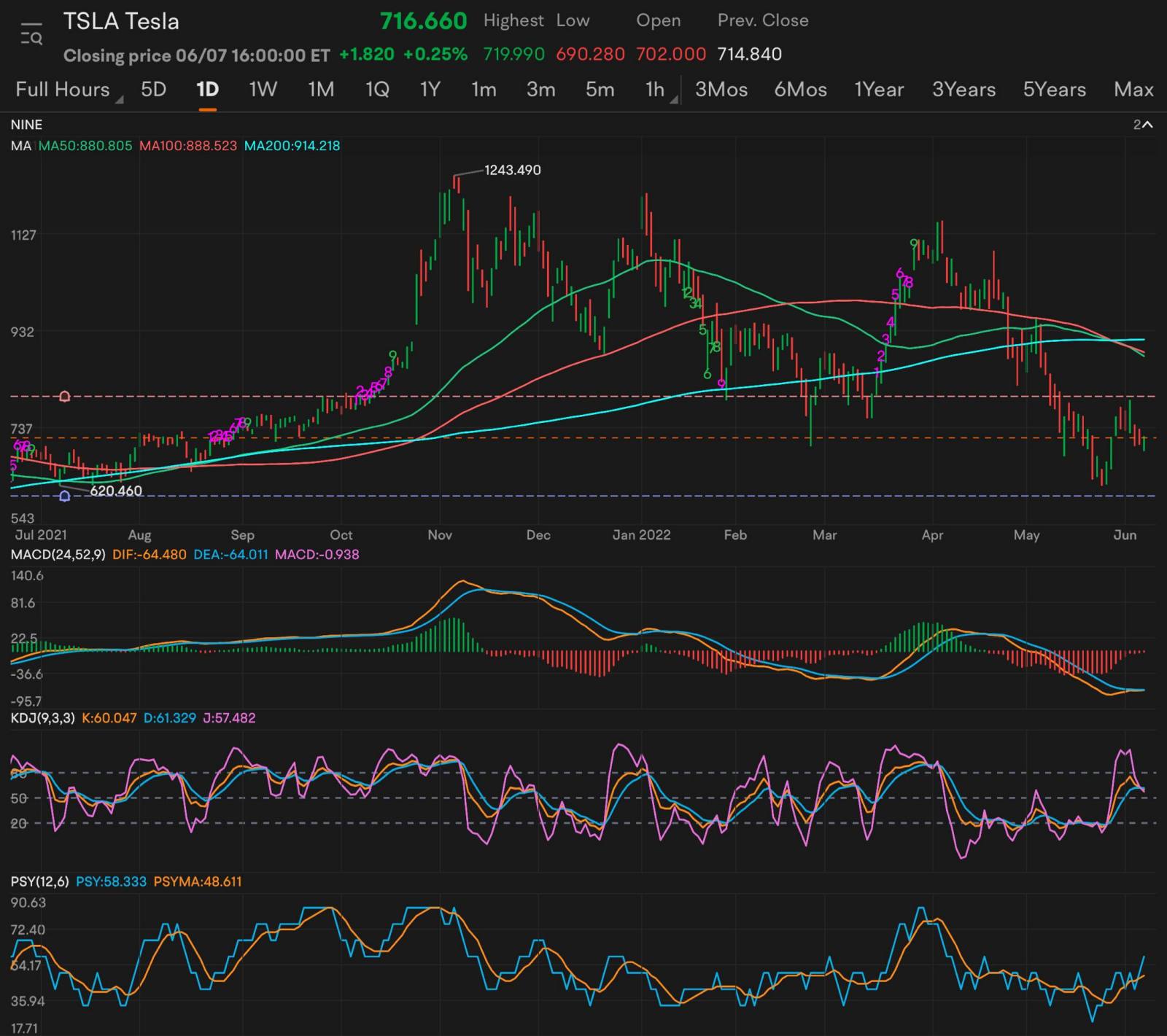
Task: Set chart range to 3Years
Action: click(x=964, y=90)
